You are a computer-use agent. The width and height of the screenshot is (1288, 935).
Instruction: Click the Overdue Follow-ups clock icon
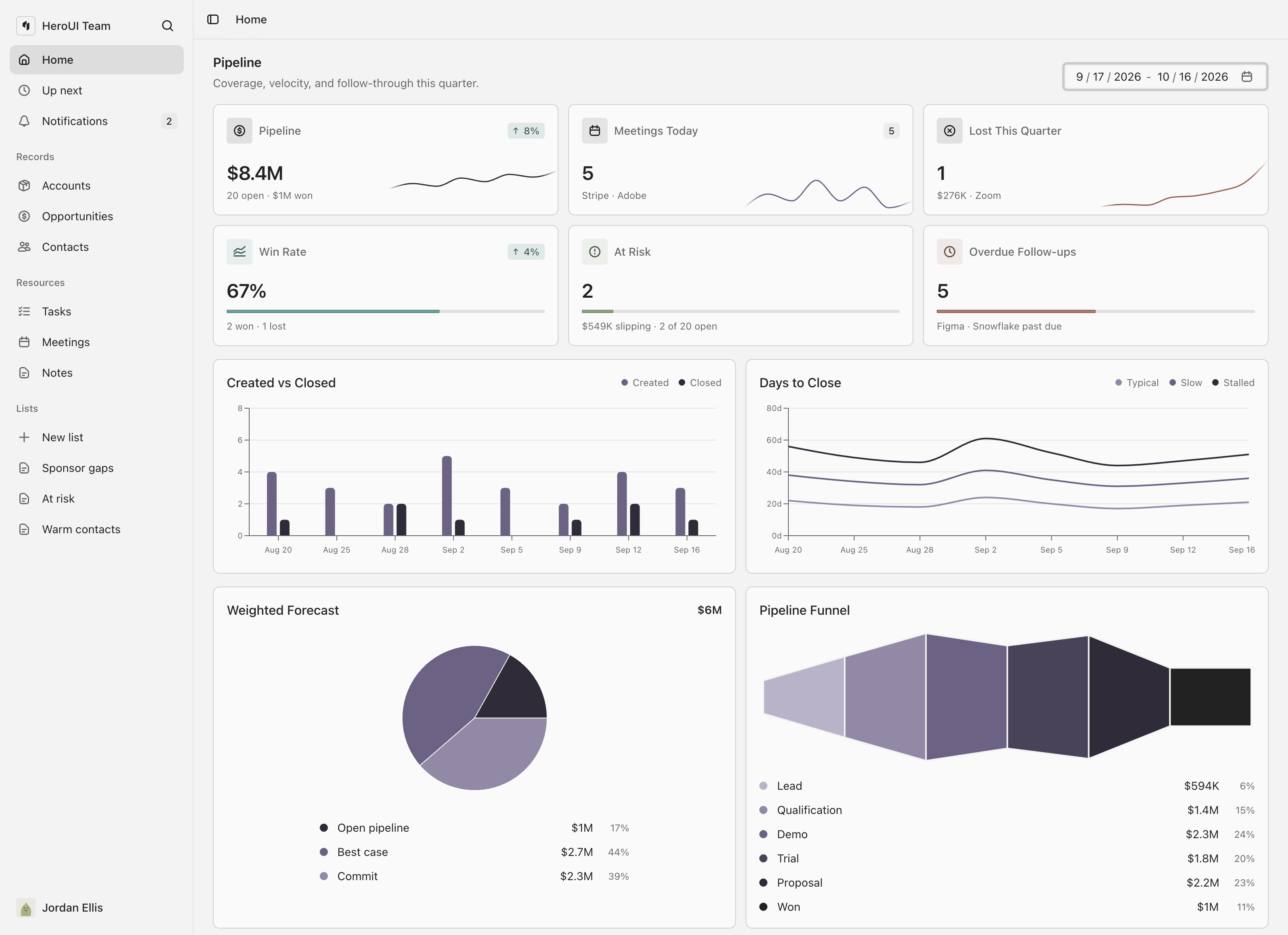click(x=950, y=252)
